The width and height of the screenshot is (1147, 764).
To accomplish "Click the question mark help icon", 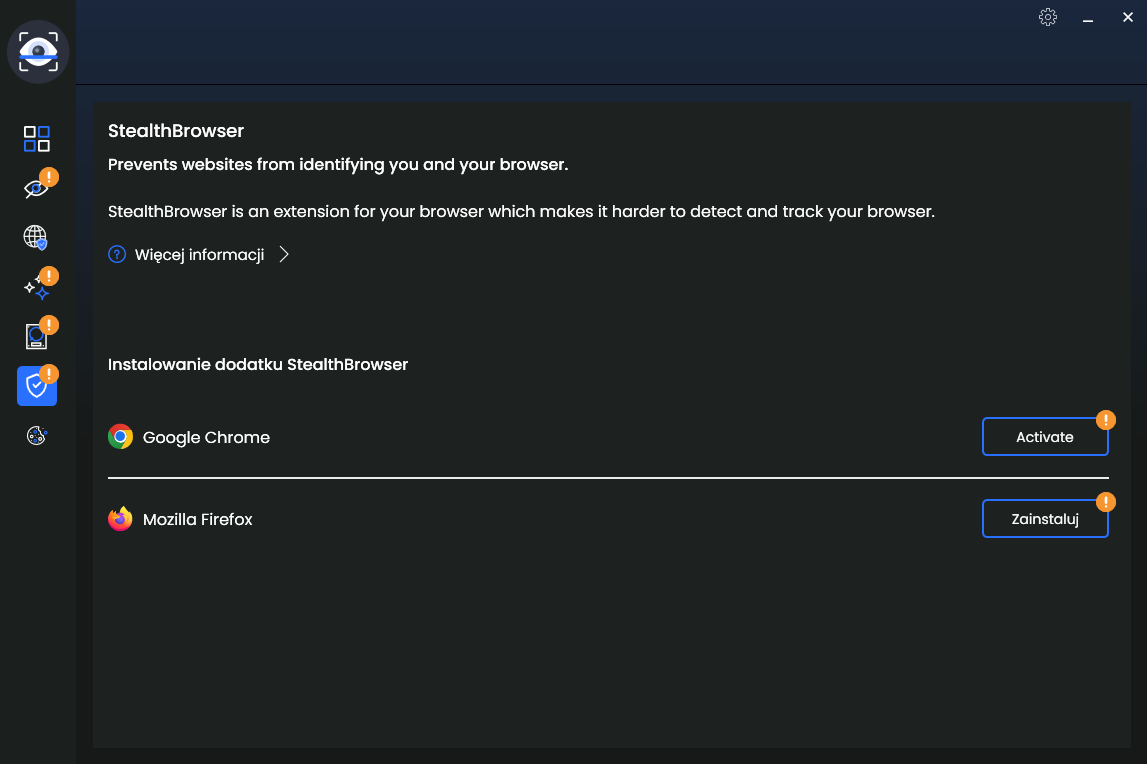I will tap(117, 255).
